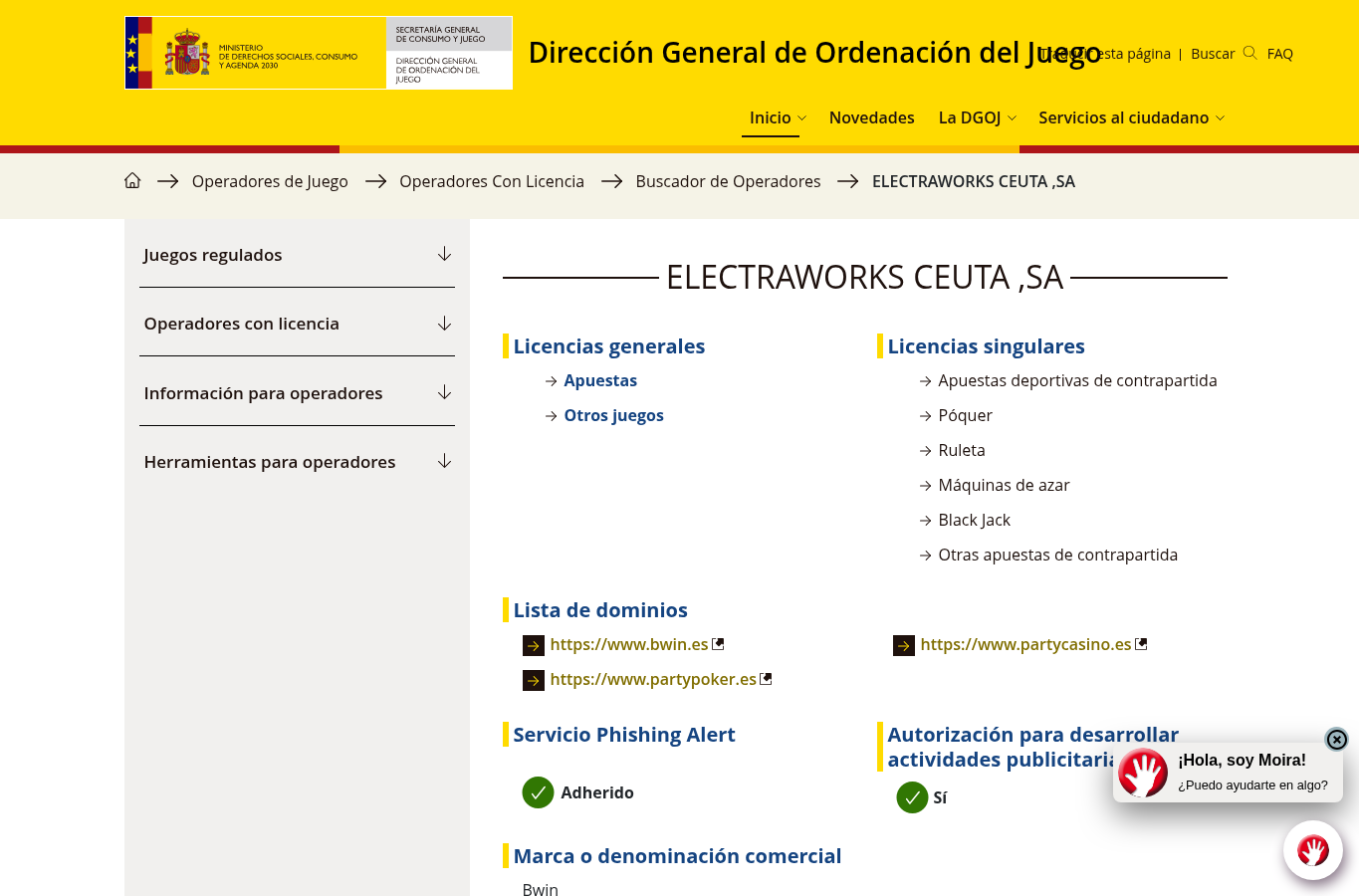The image size is (1359, 896).
Task: Click Black Jack license item
Action: point(974,520)
